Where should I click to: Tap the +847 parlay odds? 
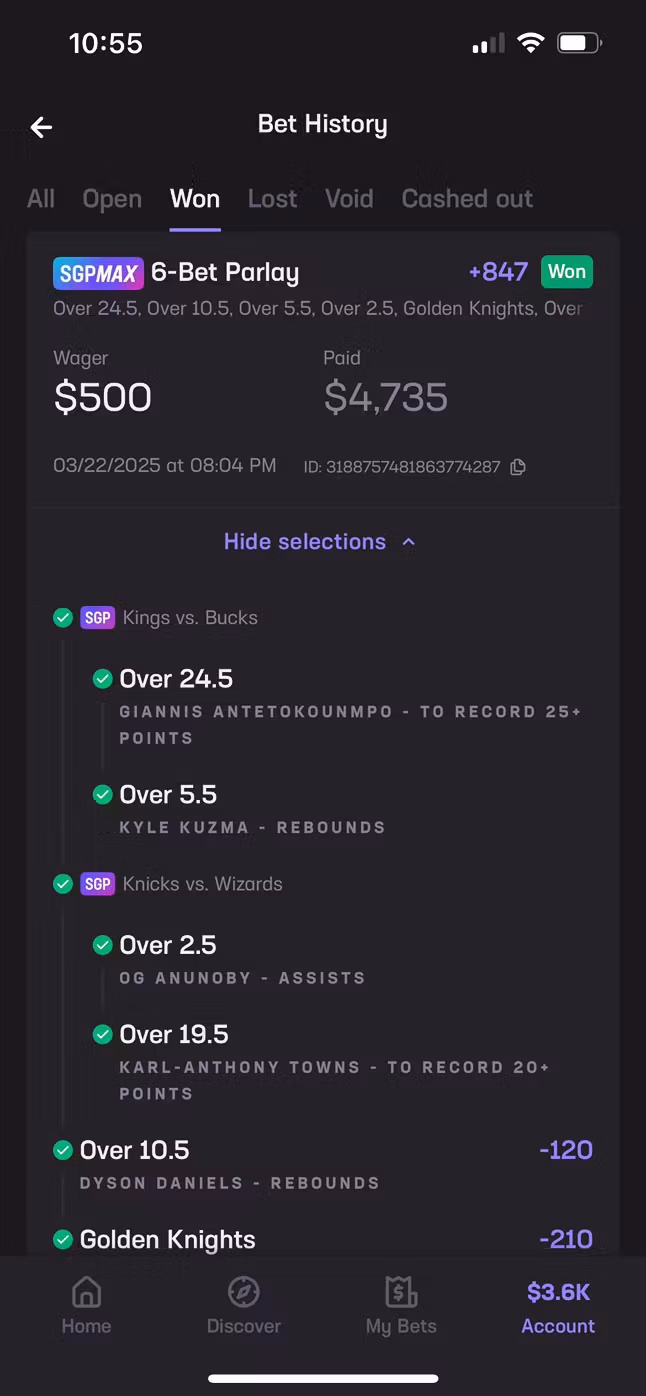[498, 272]
